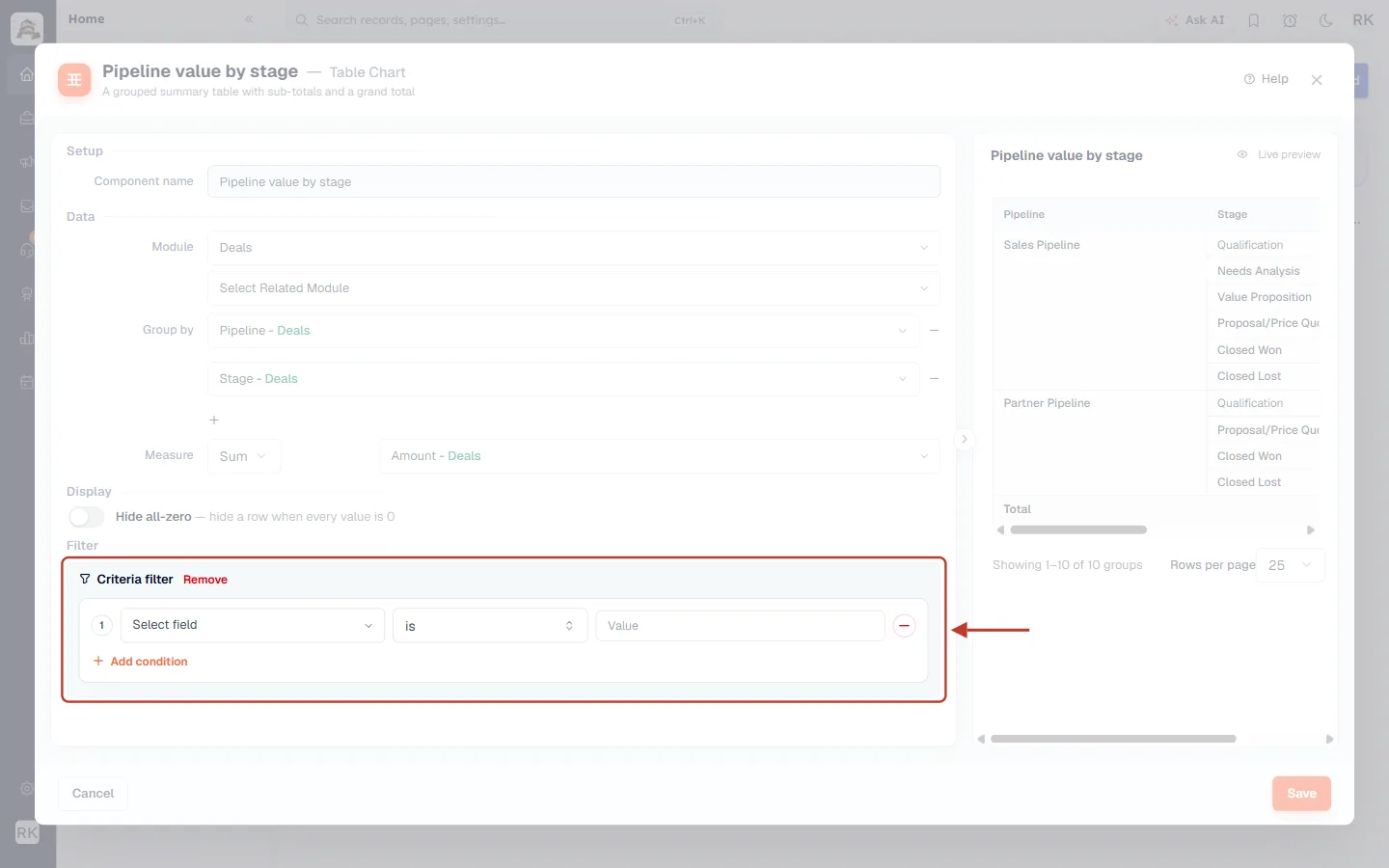The width and height of the screenshot is (1389, 868).
Task: Open the Pipeline - Deals group by dropdown
Action: tap(563, 331)
